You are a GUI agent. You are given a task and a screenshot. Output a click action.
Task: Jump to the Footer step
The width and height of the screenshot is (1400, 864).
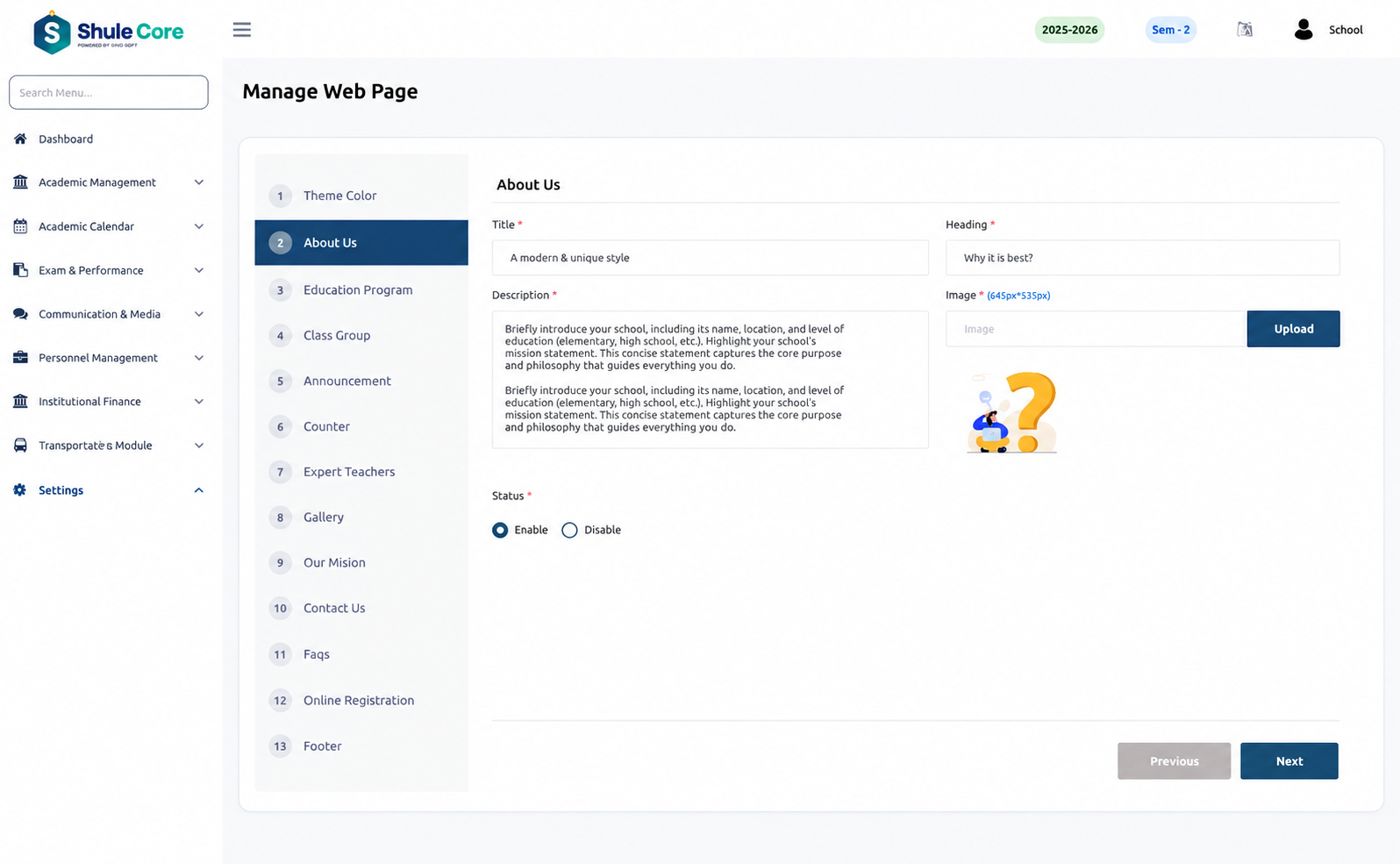[361, 746]
